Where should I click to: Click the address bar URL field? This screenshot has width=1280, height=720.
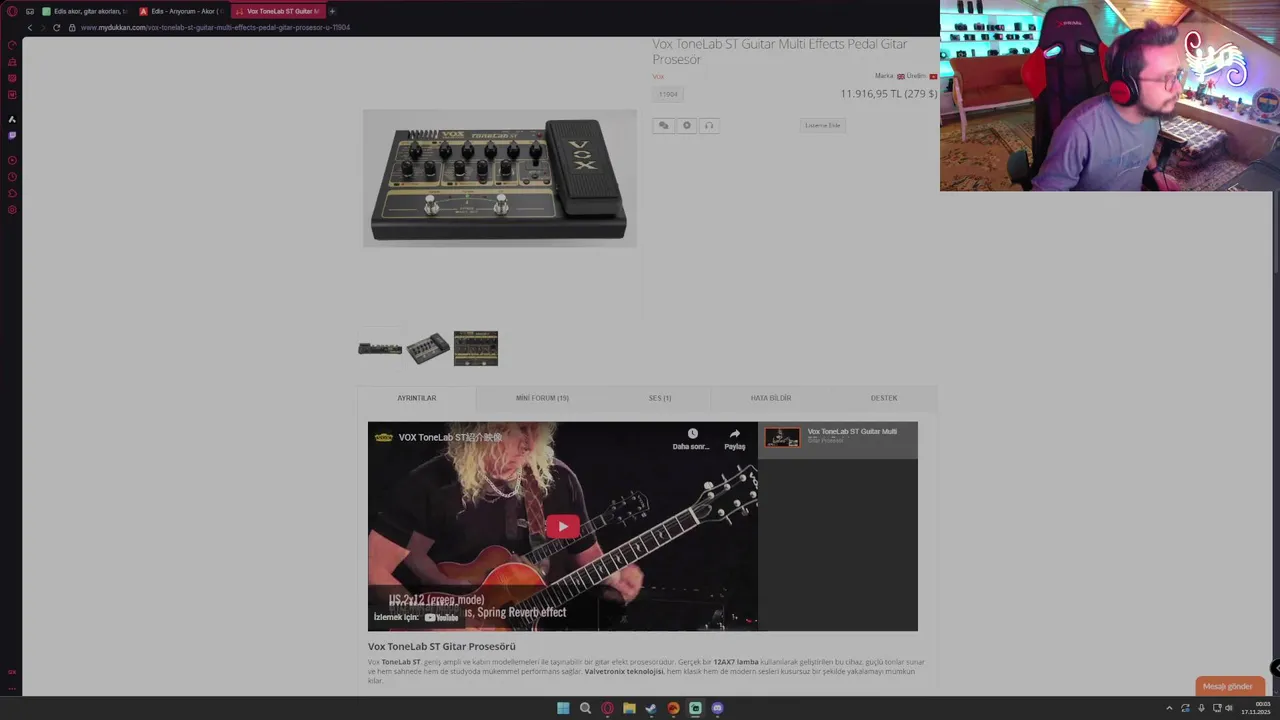point(215,27)
